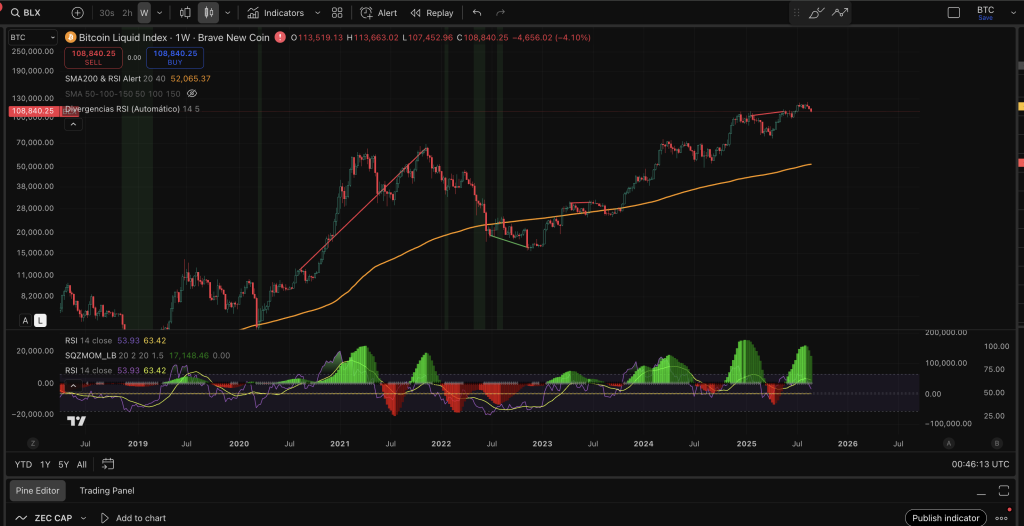Collapse the indicator legend chevron
The image size is (1024, 526).
(71, 125)
